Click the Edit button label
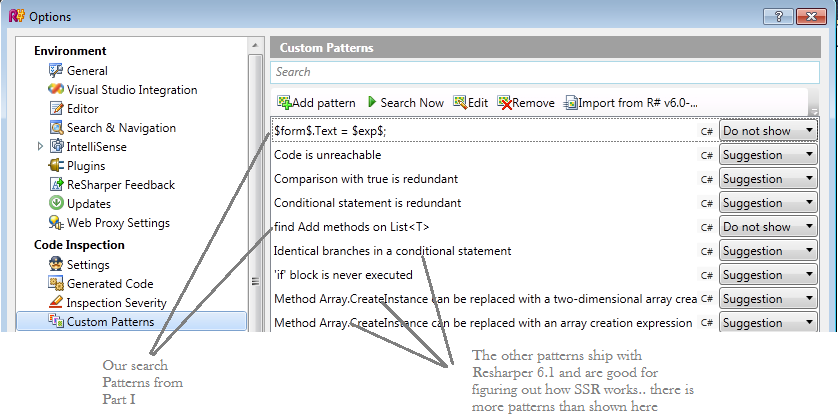The height and width of the screenshot is (420, 838). (x=478, y=103)
